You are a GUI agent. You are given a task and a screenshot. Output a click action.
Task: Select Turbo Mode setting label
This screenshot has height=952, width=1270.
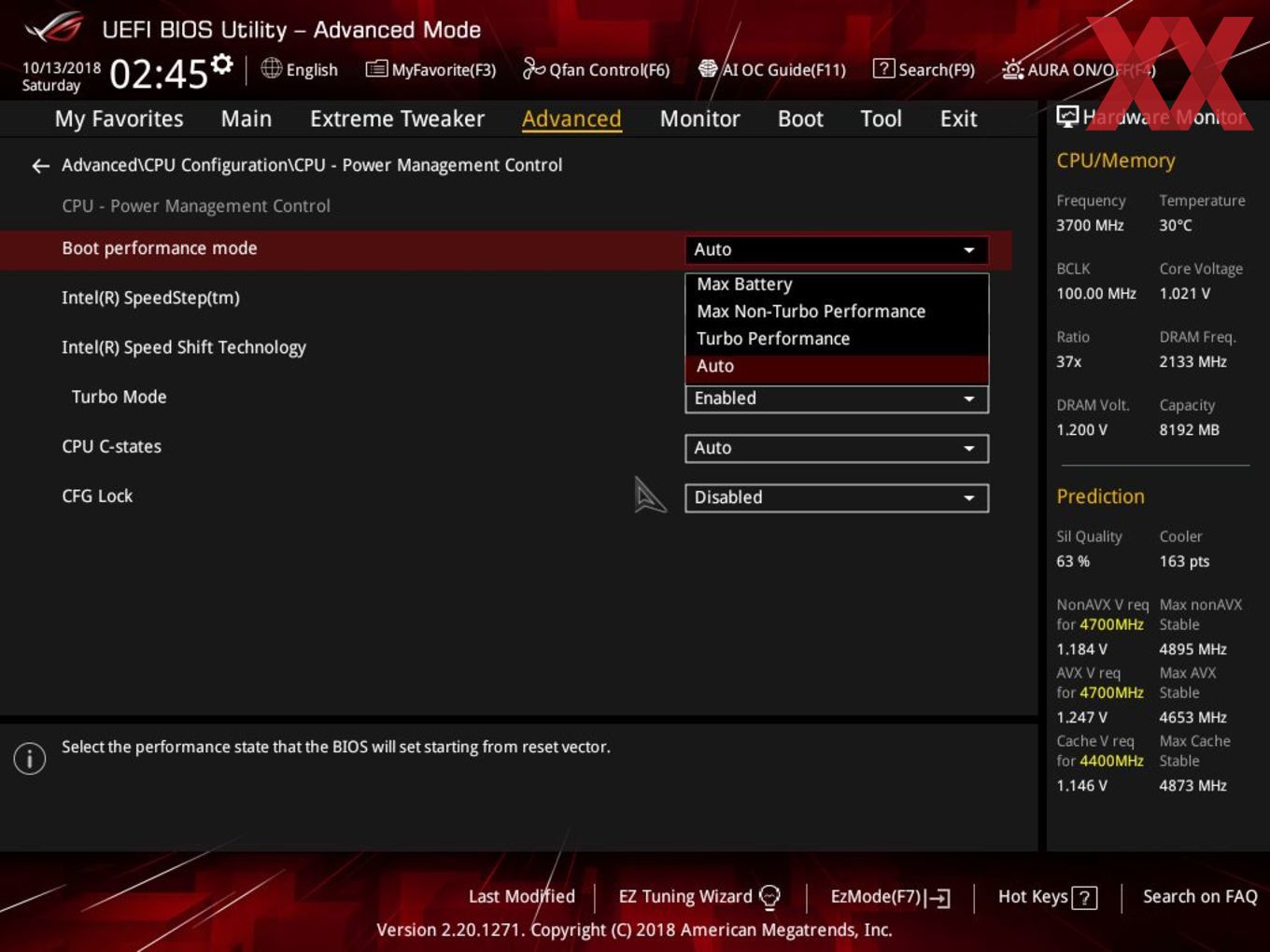pos(119,397)
